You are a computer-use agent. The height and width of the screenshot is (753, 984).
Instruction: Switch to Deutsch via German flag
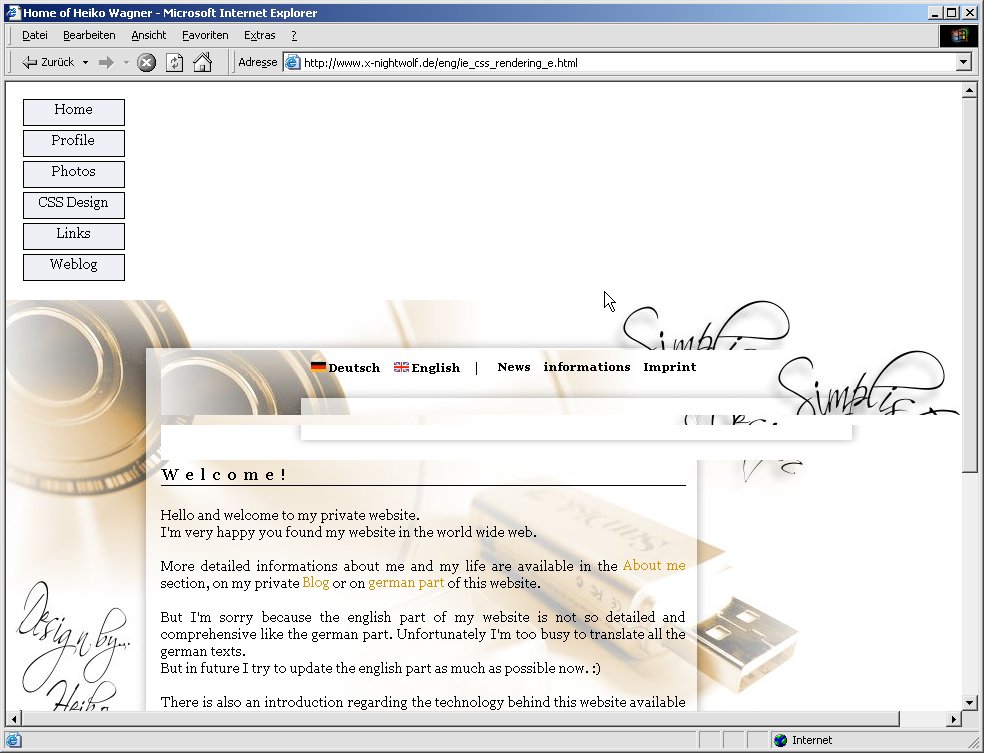(x=318, y=367)
